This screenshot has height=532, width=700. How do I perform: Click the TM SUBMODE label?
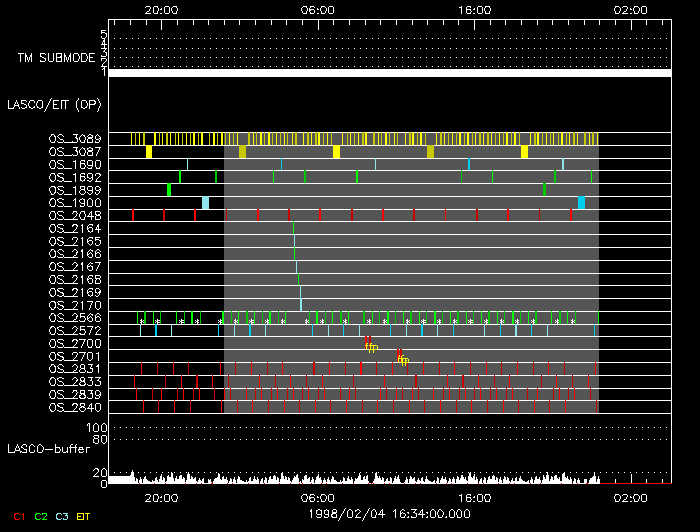56,58
